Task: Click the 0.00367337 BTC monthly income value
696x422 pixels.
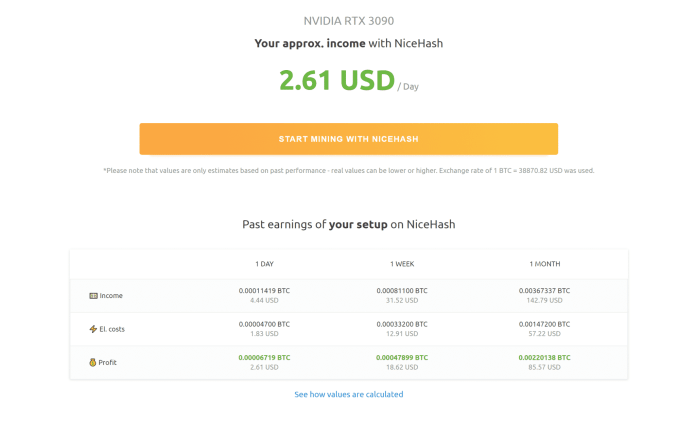Action: coord(545,291)
